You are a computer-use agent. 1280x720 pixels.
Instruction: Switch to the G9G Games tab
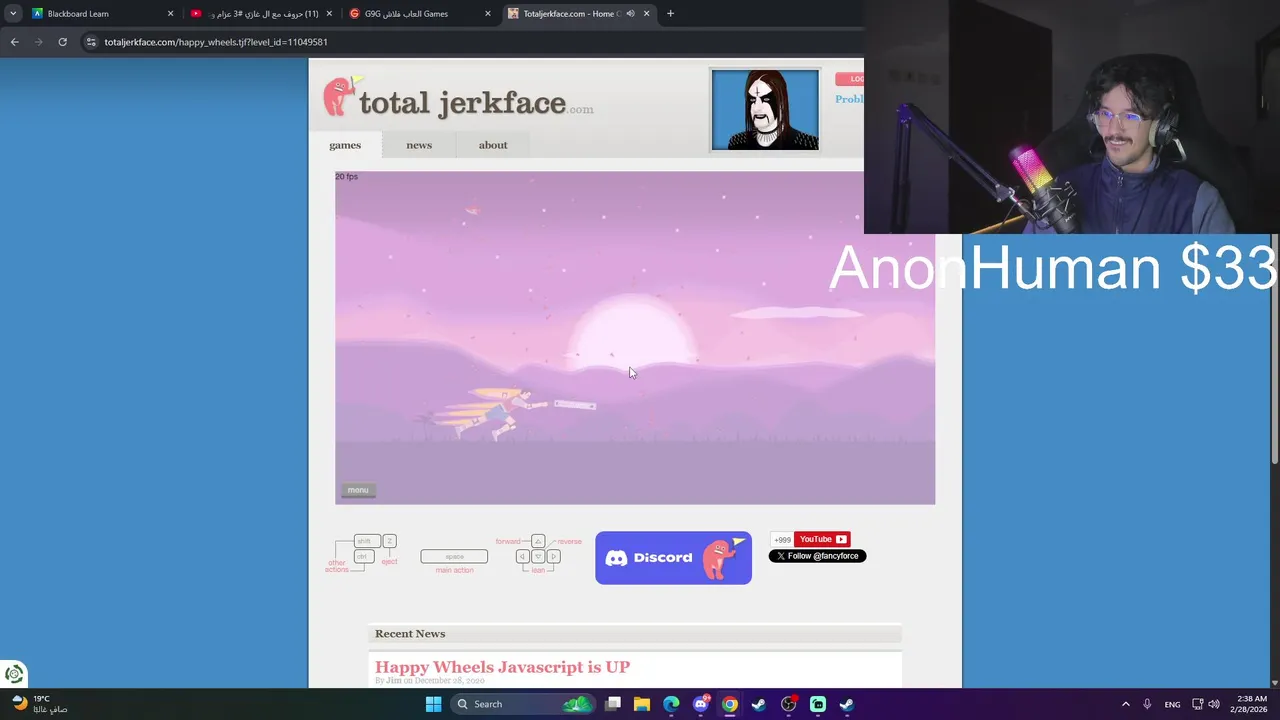click(418, 14)
